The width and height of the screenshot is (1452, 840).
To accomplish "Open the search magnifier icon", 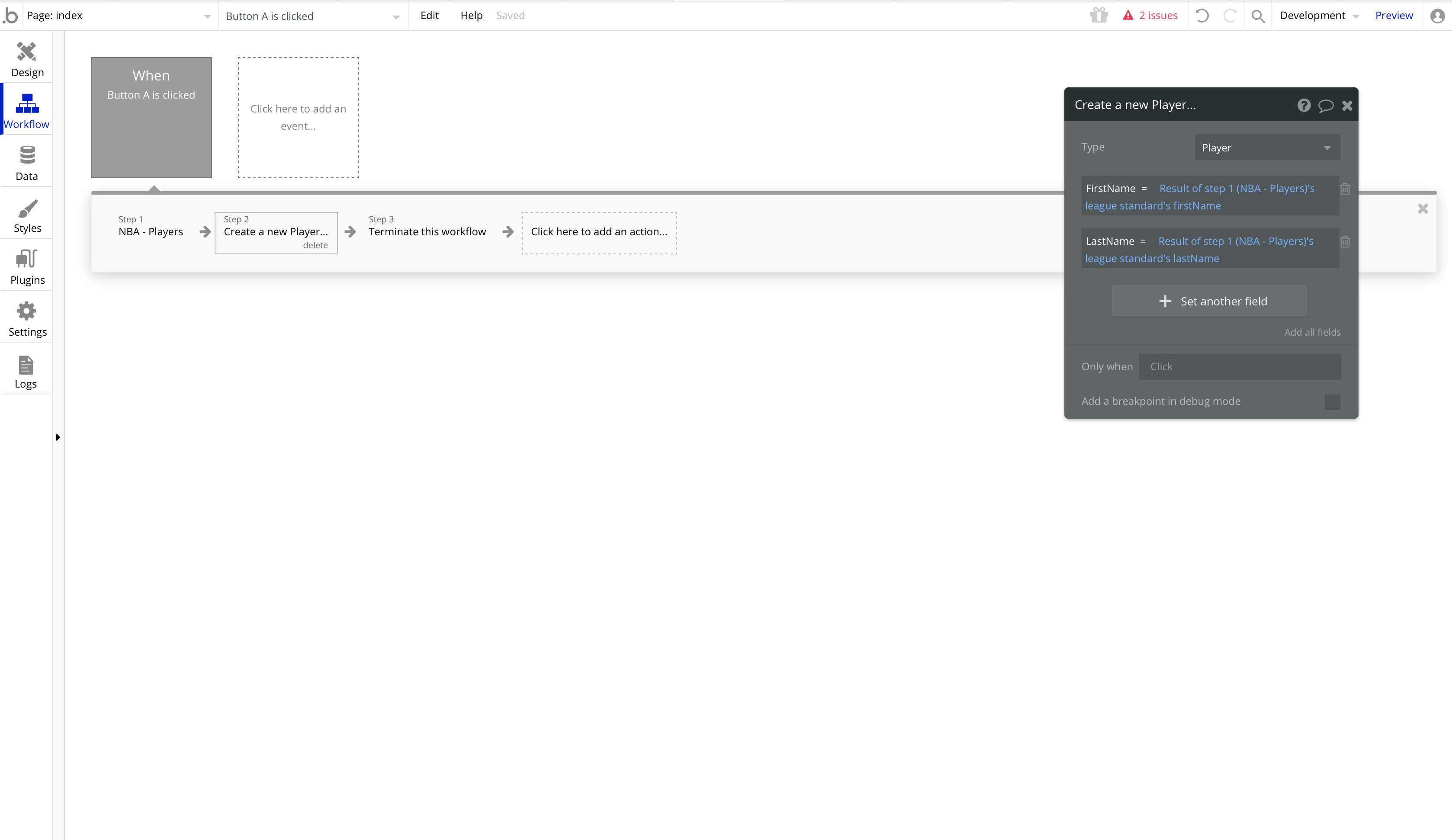I will 1258,16.
